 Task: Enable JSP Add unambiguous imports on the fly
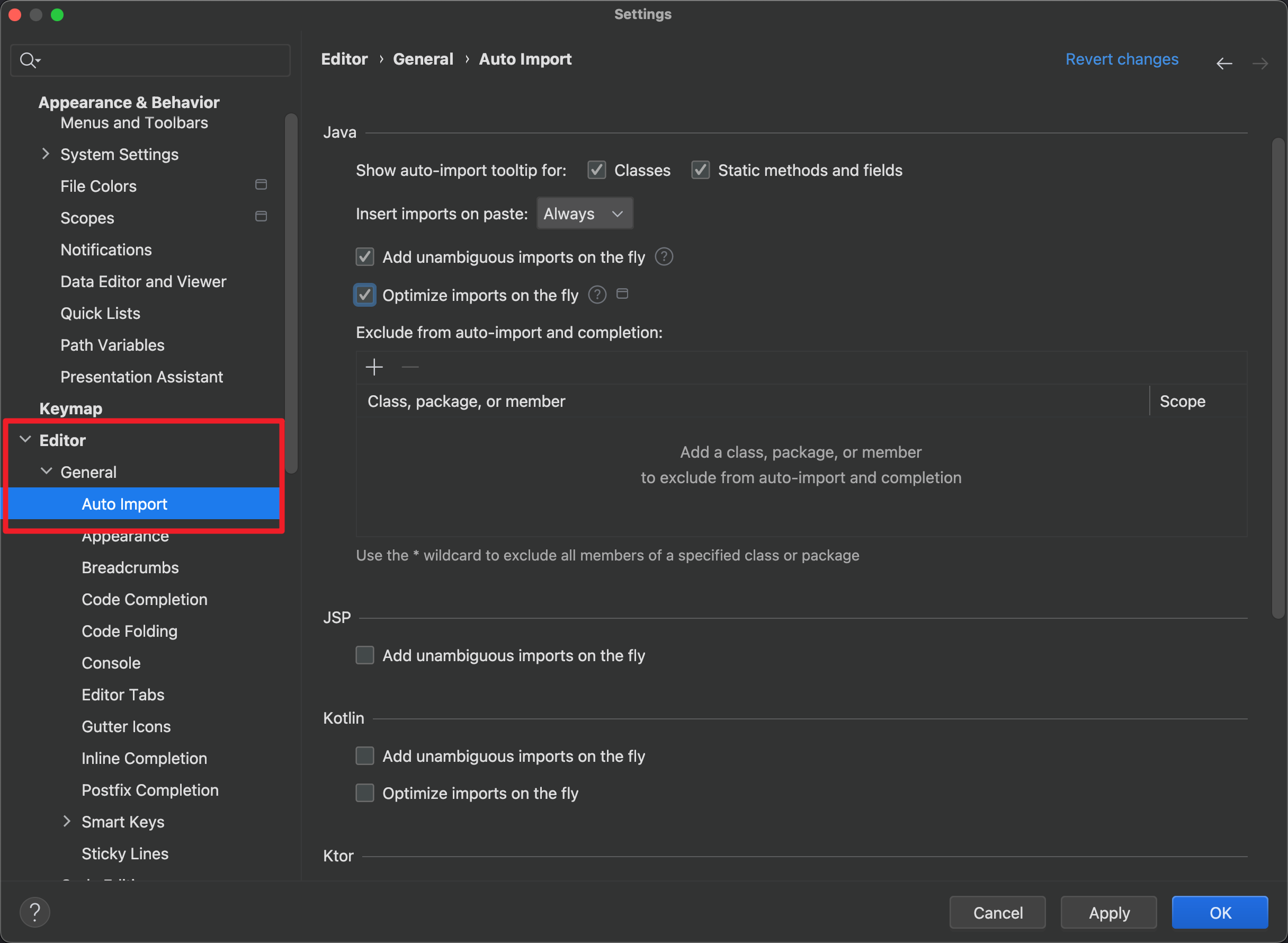365,655
